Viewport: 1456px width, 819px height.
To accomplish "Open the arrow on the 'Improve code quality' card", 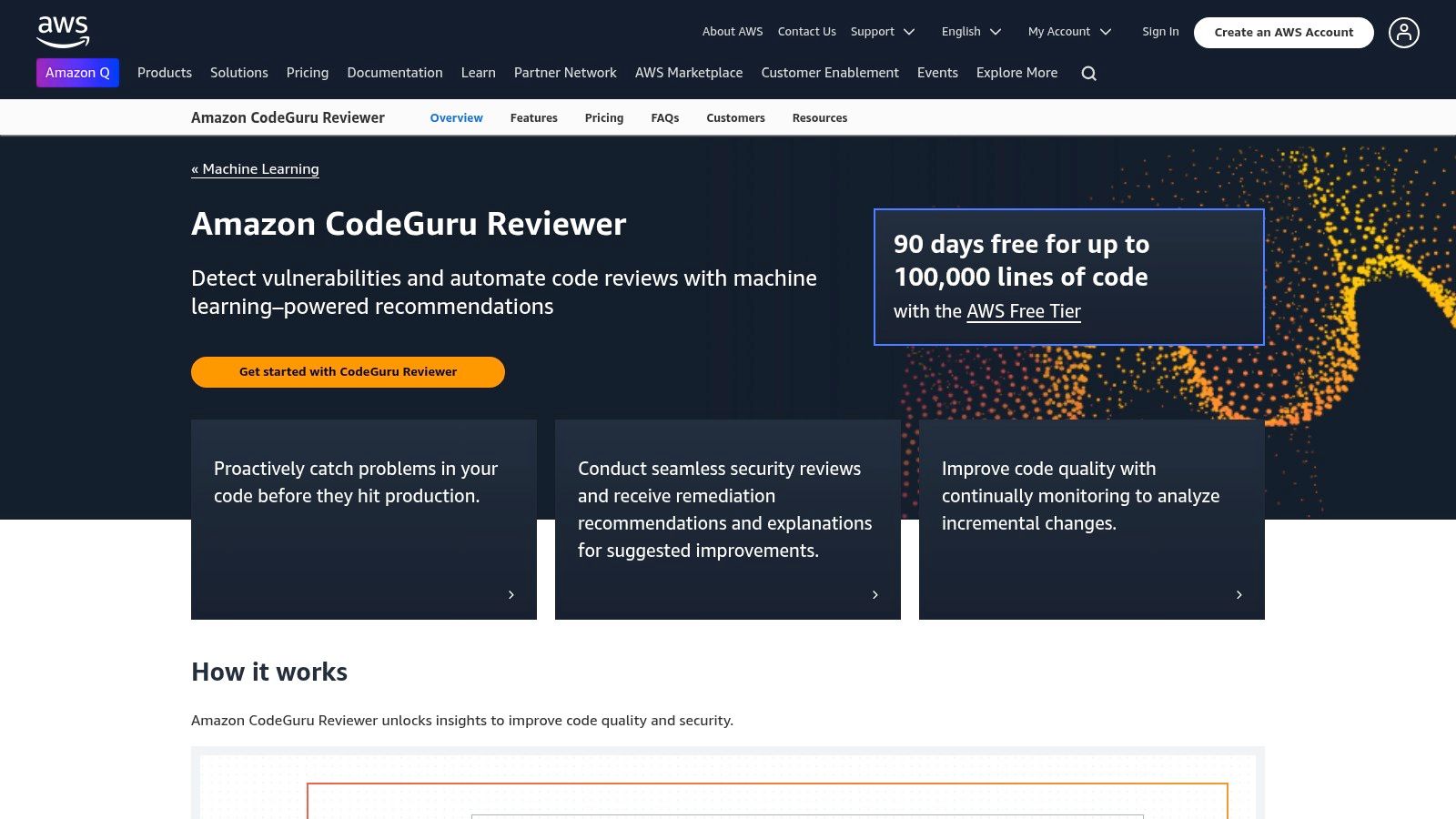I will 1239,594.
